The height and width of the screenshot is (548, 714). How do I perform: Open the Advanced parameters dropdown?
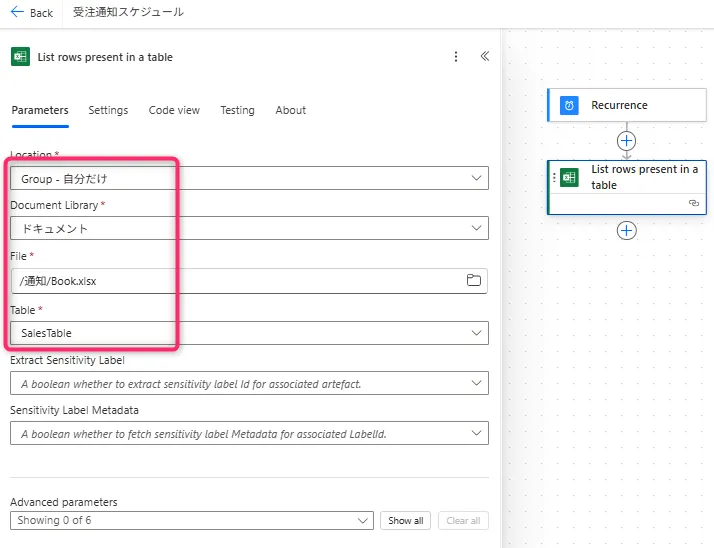tap(363, 520)
